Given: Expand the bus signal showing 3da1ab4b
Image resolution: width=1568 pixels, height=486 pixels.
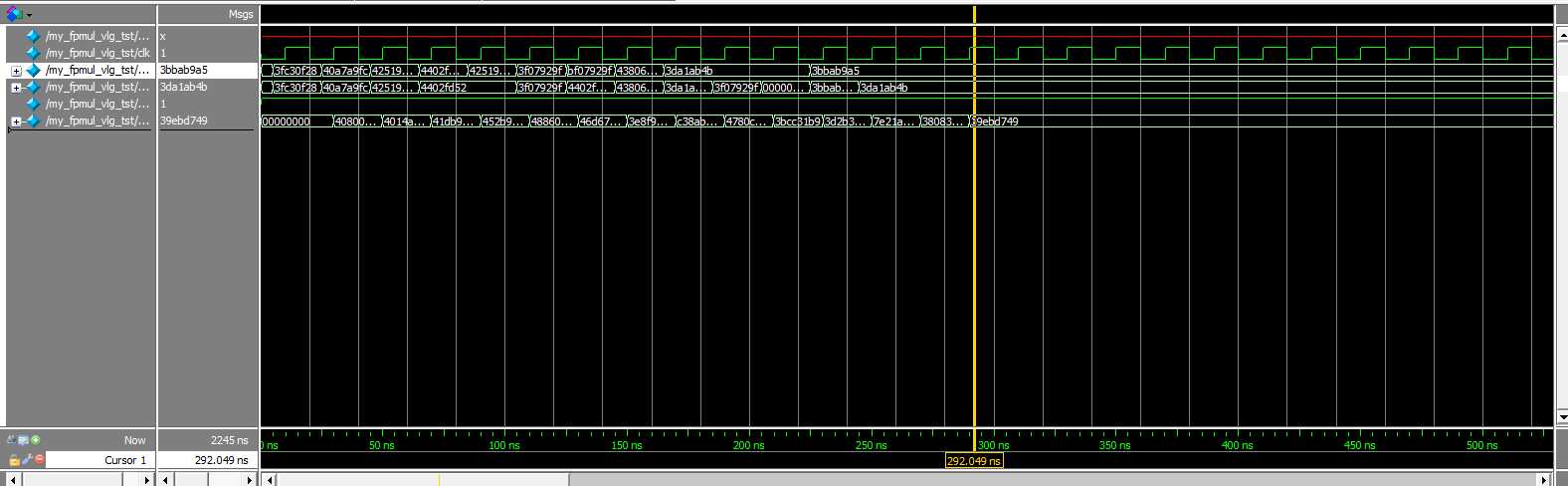Looking at the screenshot, I should tap(16, 88).
